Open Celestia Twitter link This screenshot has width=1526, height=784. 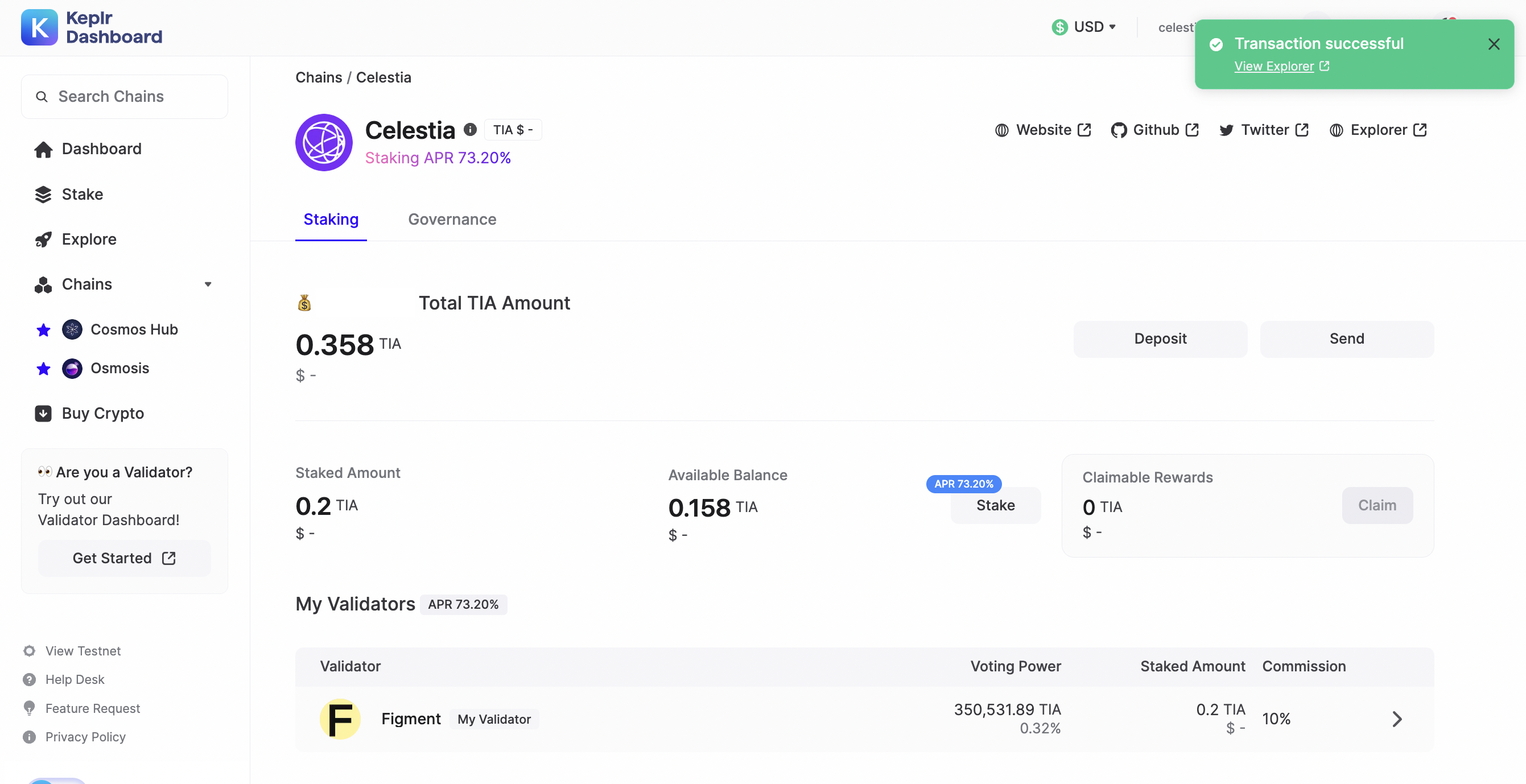pos(1264,130)
